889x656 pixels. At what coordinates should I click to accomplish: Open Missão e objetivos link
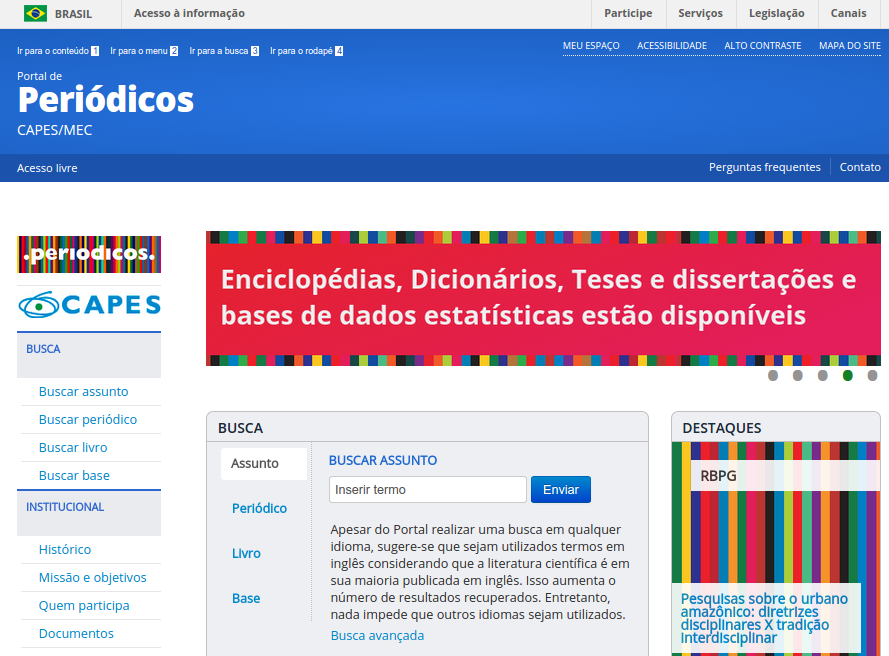(x=92, y=578)
